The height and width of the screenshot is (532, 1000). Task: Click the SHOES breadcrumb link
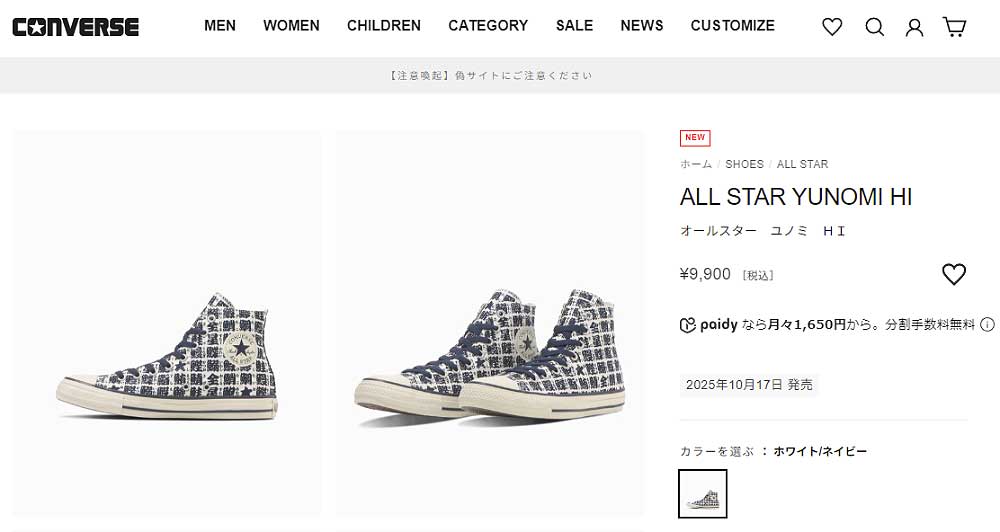[744, 164]
